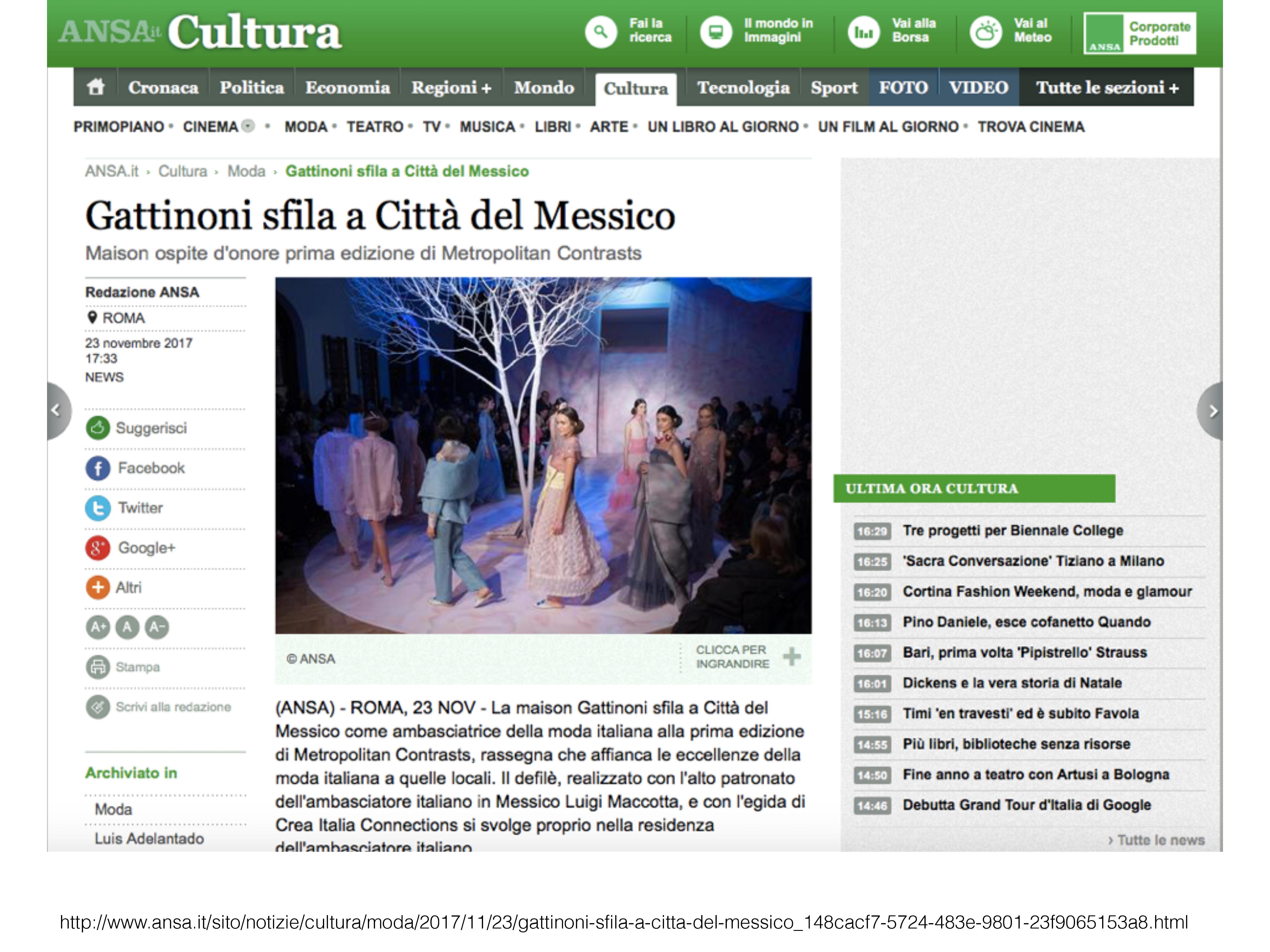Click CLICCA PER INGRANDIRE text
1270x952 pixels.
pos(732,657)
